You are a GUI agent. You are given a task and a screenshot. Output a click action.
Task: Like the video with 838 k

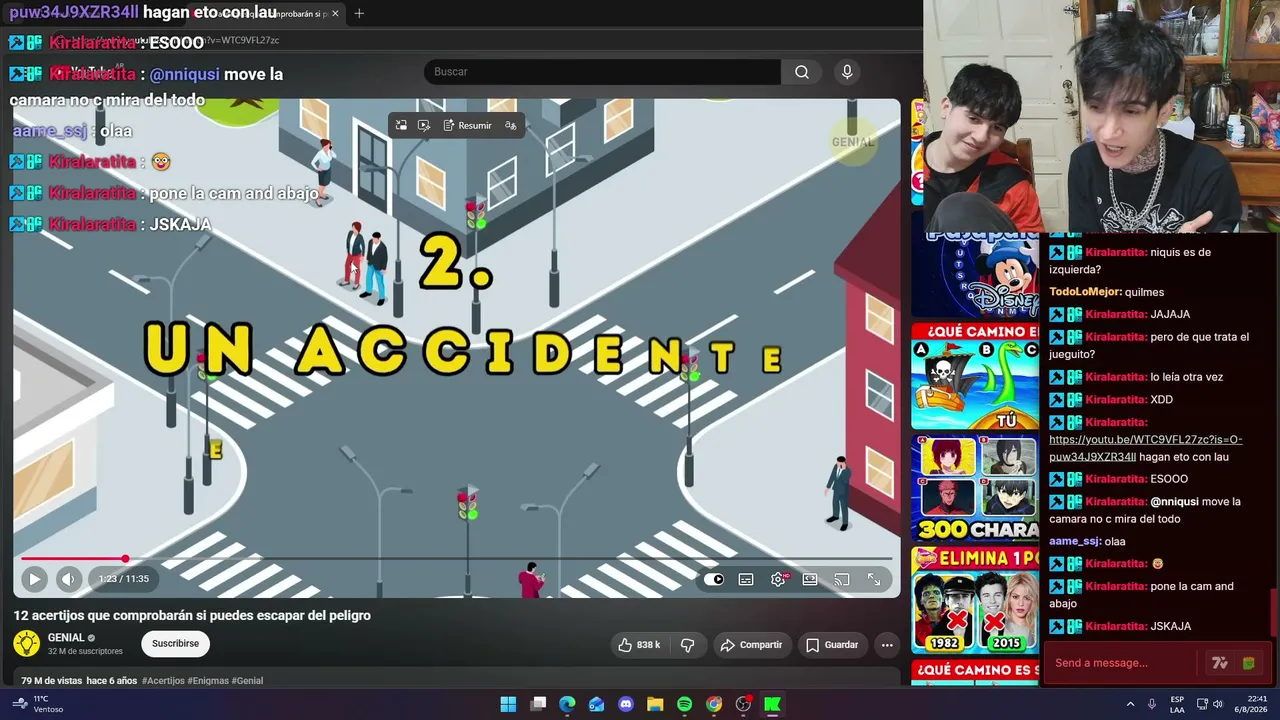tap(639, 645)
